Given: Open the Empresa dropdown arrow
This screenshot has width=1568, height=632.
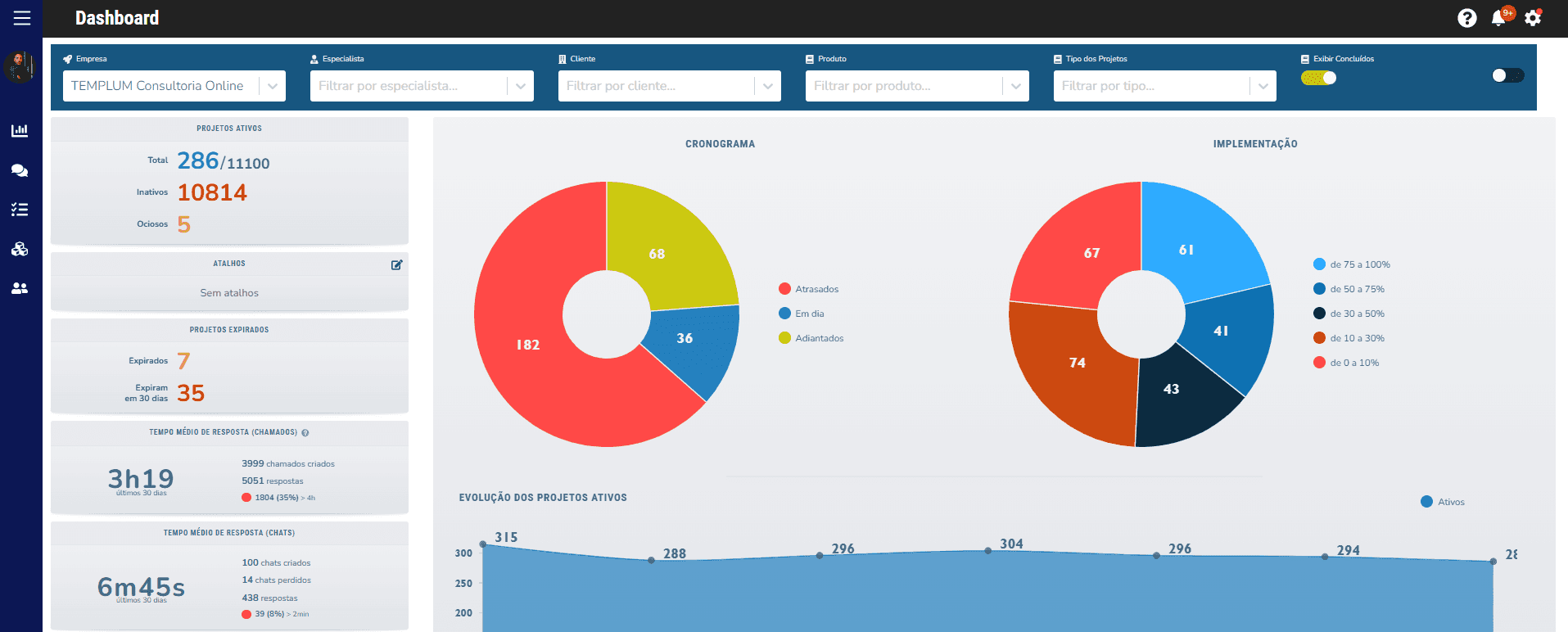Looking at the screenshot, I should [273, 86].
